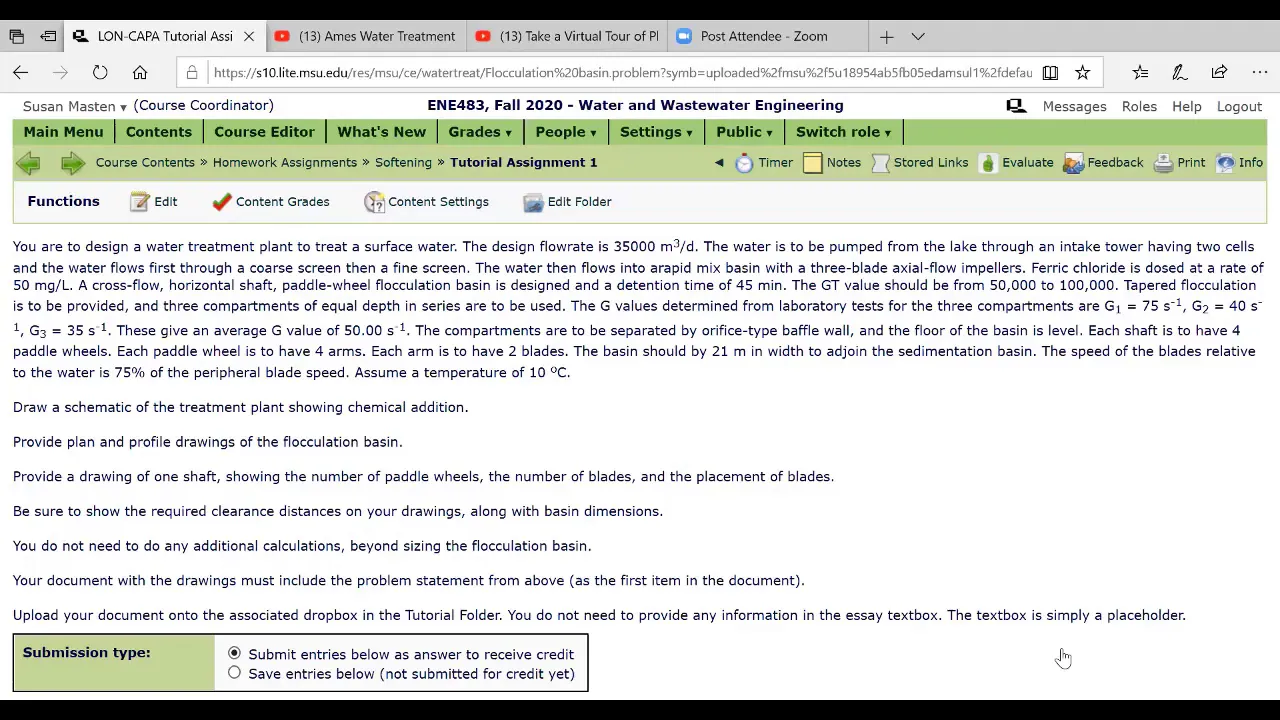Add page to favorites with star
The width and height of the screenshot is (1280, 720).
(1082, 72)
